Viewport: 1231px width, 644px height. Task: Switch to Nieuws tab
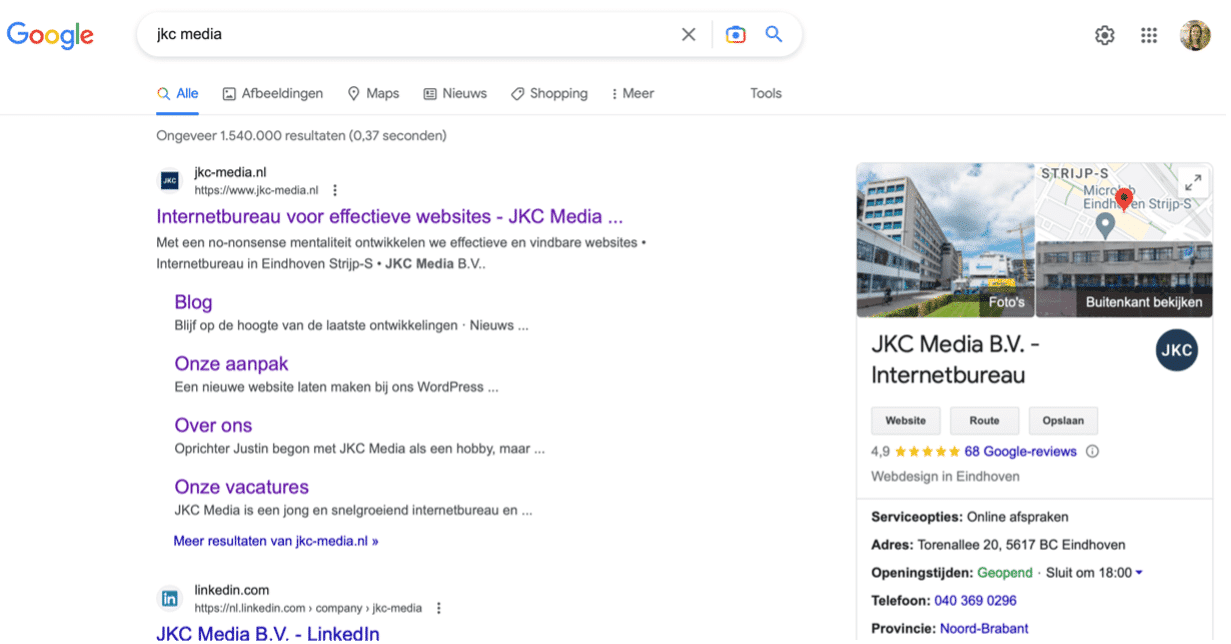455,94
